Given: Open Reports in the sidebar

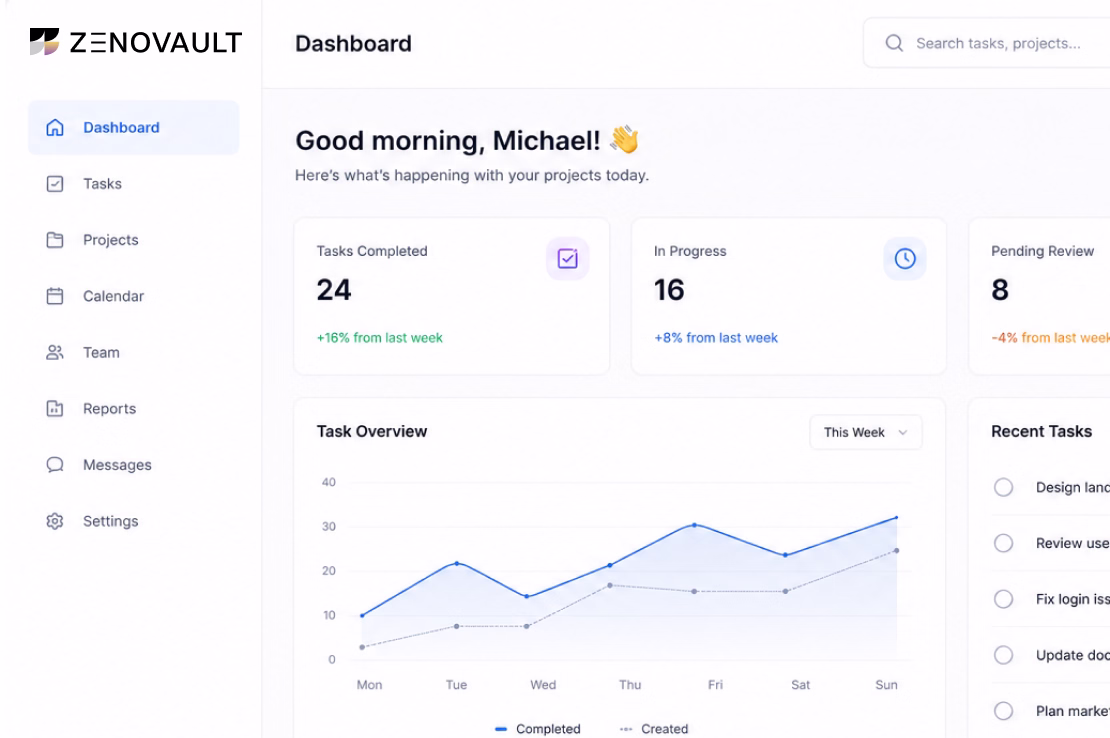Looking at the screenshot, I should tap(134, 408).
